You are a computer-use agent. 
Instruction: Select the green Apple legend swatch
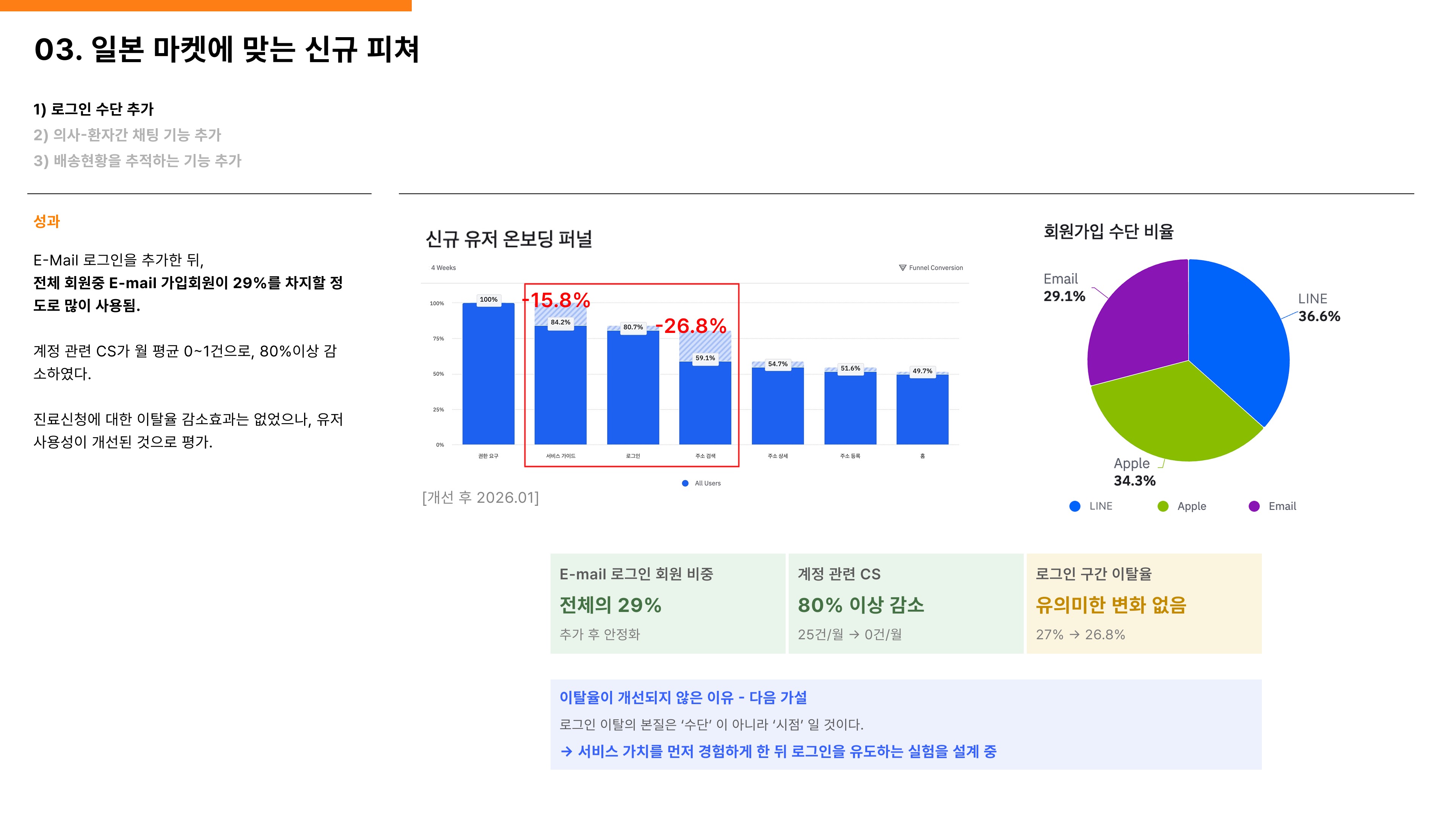(1163, 507)
